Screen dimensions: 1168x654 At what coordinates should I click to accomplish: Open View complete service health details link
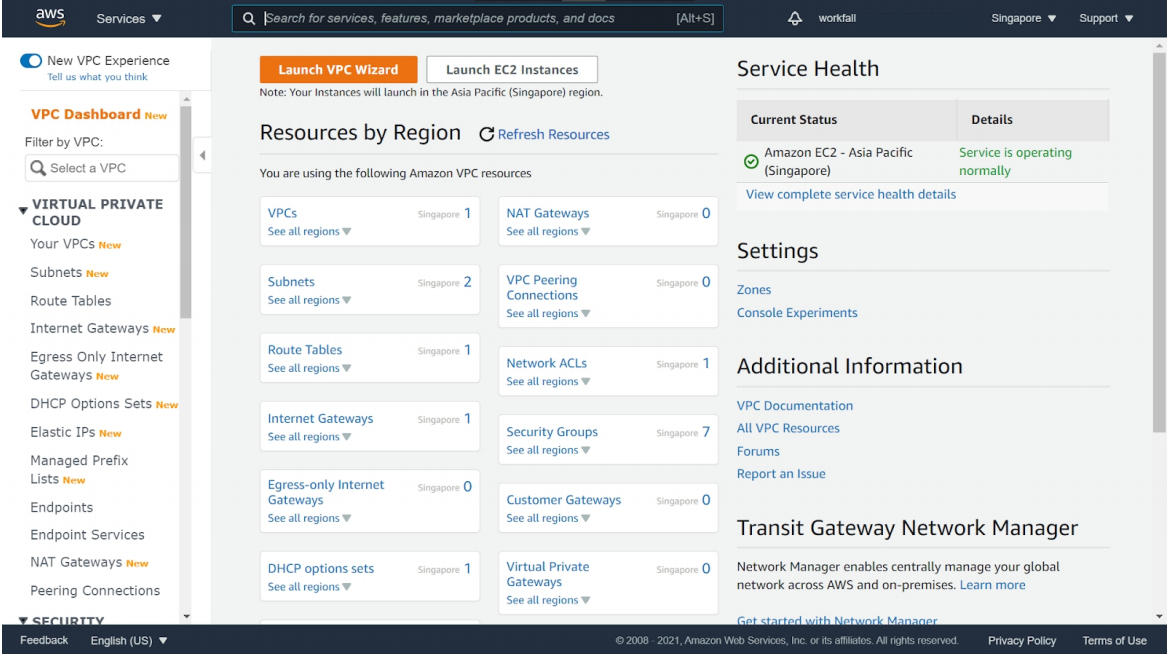850,195
